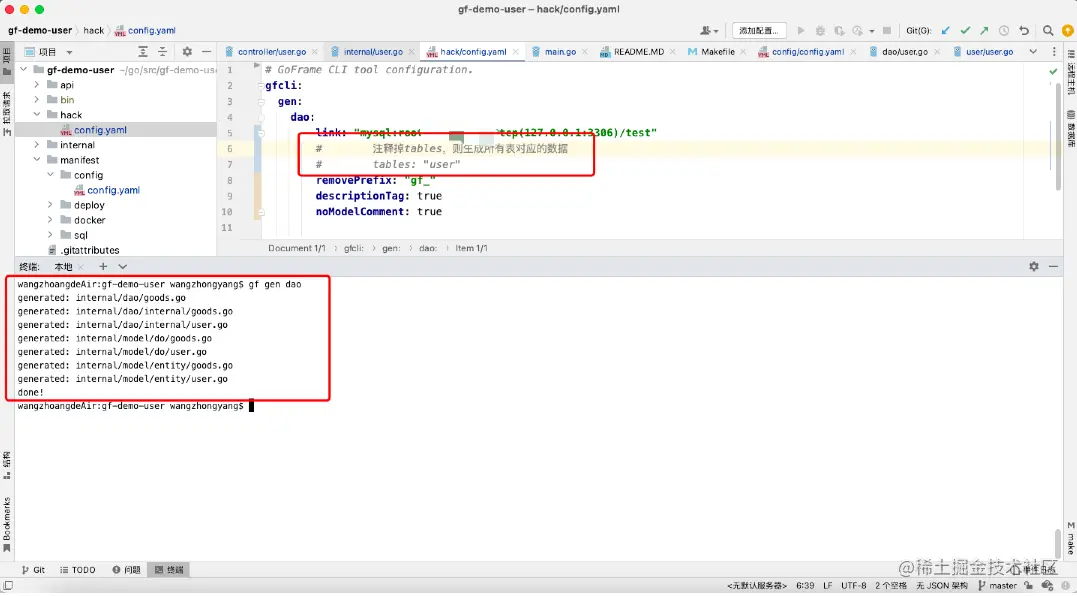Click the master branch in status bar

(997, 586)
